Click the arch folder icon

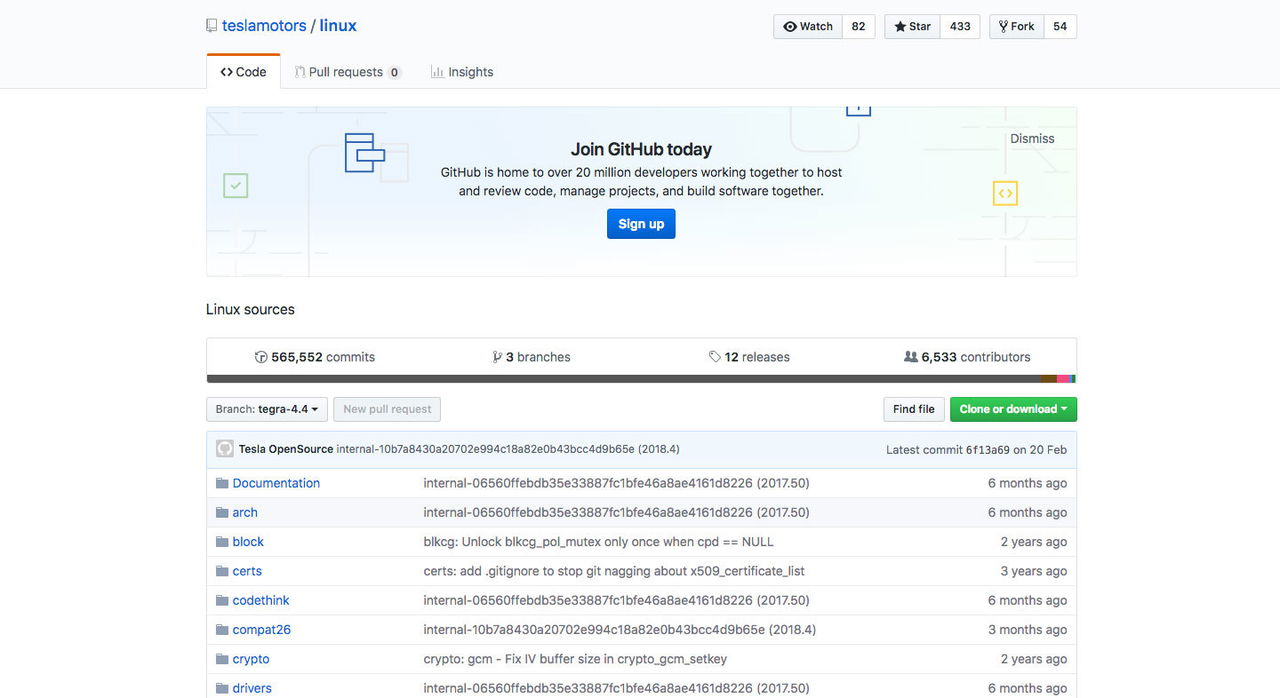pyautogui.click(x=222, y=512)
